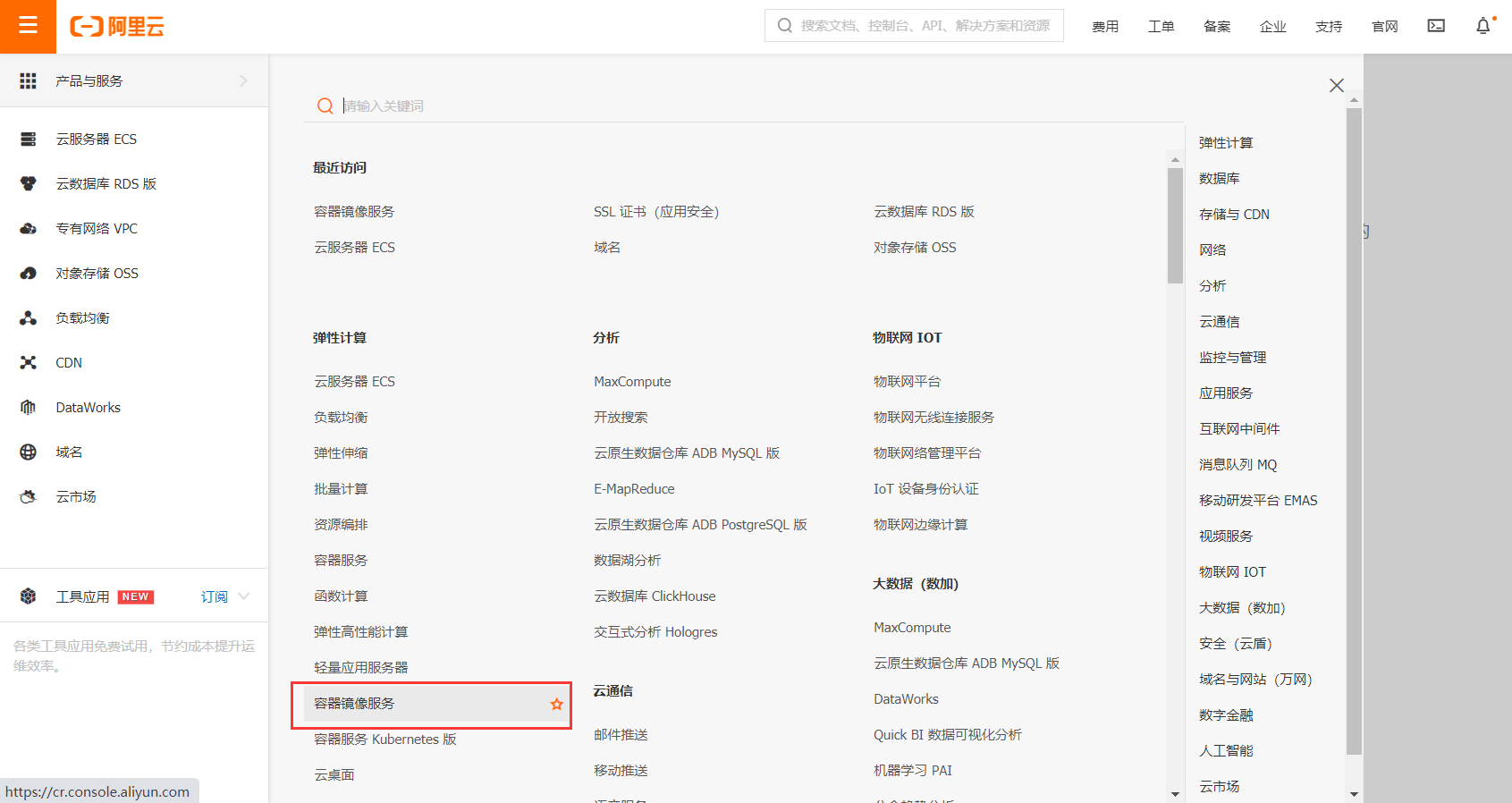
Task: Open the 支持 top menu
Action: [x=1329, y=27]
